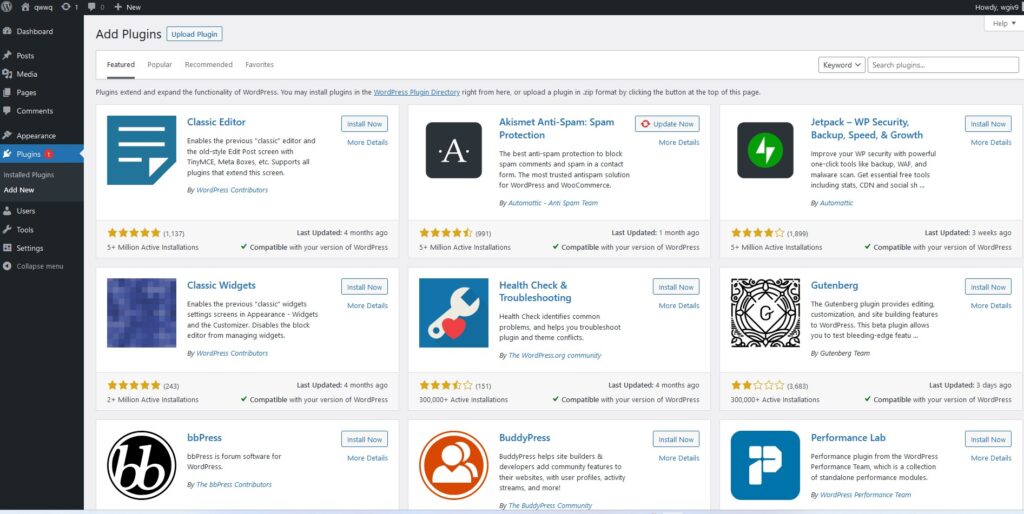This screenshot has width=1024, height=514.
Task: Click the Jetpack plugin logo
Action: [765, 150]
